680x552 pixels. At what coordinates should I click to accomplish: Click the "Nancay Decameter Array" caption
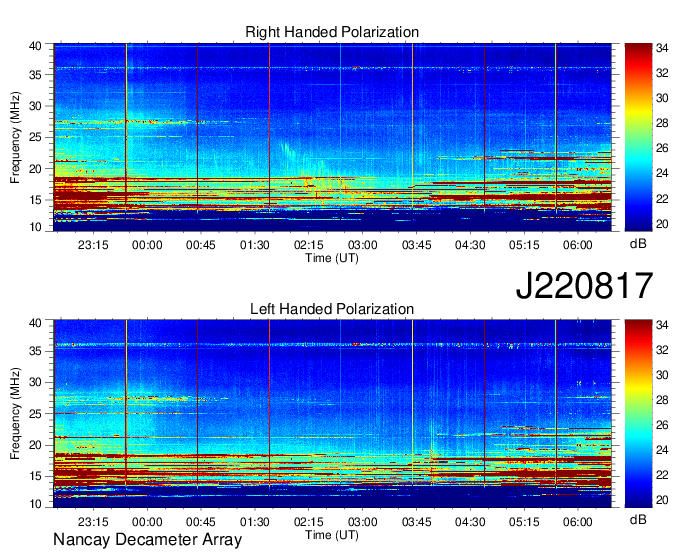tap(147, 540)
